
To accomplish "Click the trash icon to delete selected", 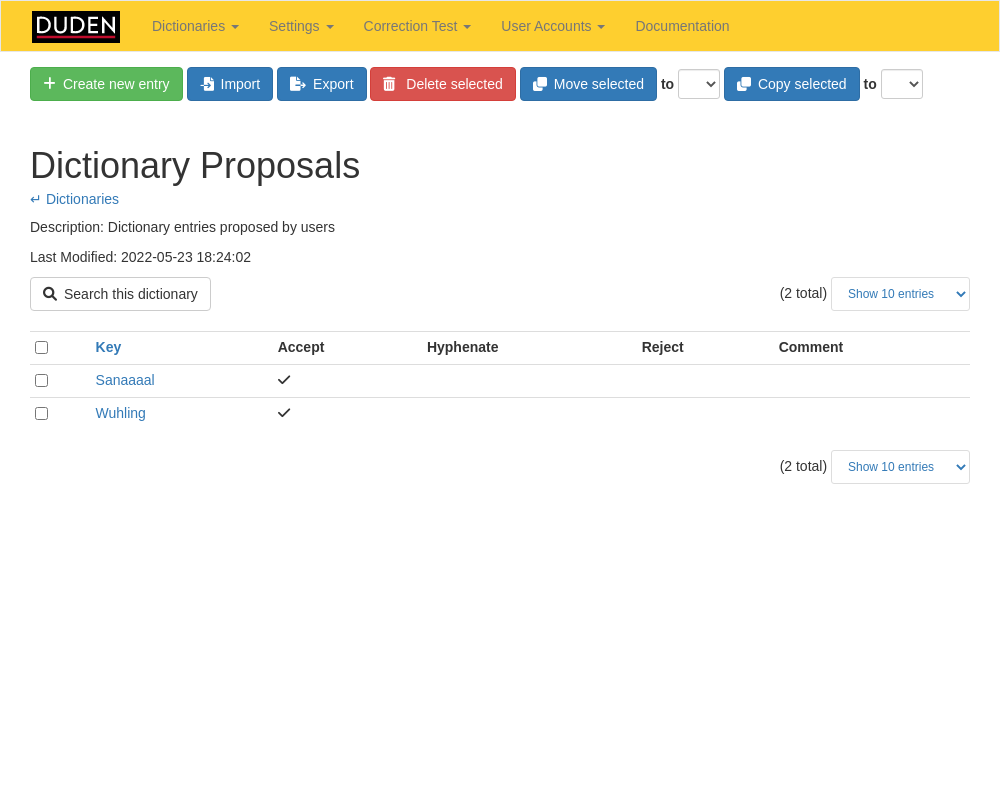I will 389,84.
